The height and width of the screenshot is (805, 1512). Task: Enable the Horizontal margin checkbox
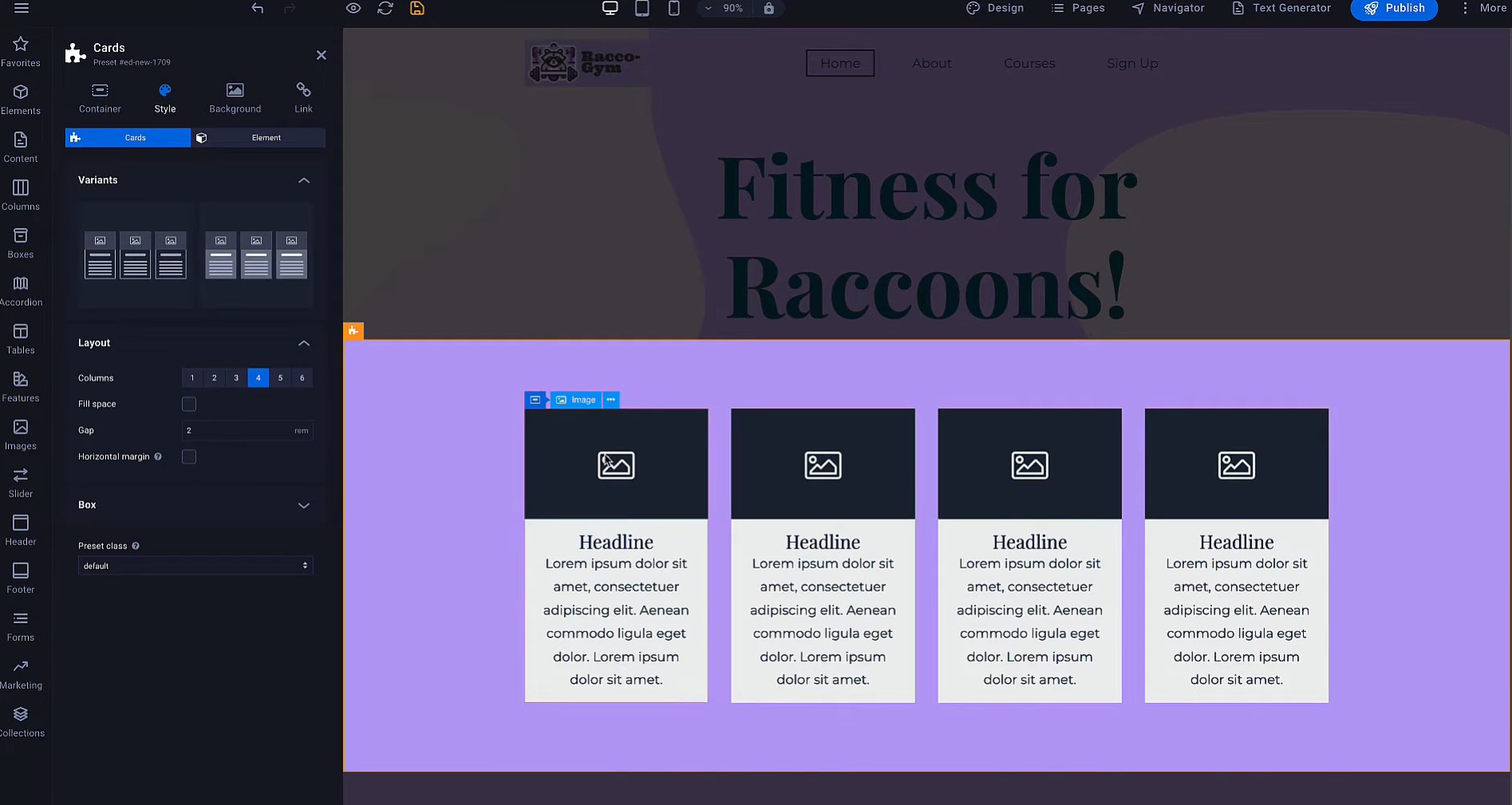189,457
